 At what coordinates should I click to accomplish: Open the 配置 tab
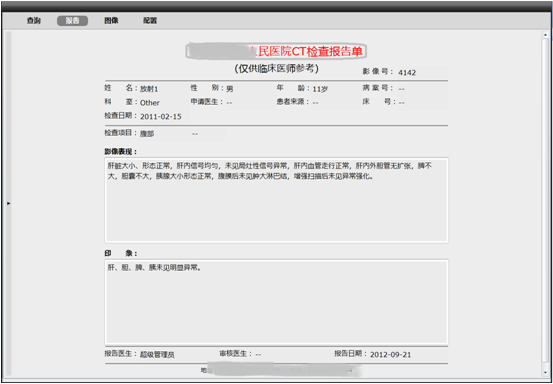(x=150, y=21)
